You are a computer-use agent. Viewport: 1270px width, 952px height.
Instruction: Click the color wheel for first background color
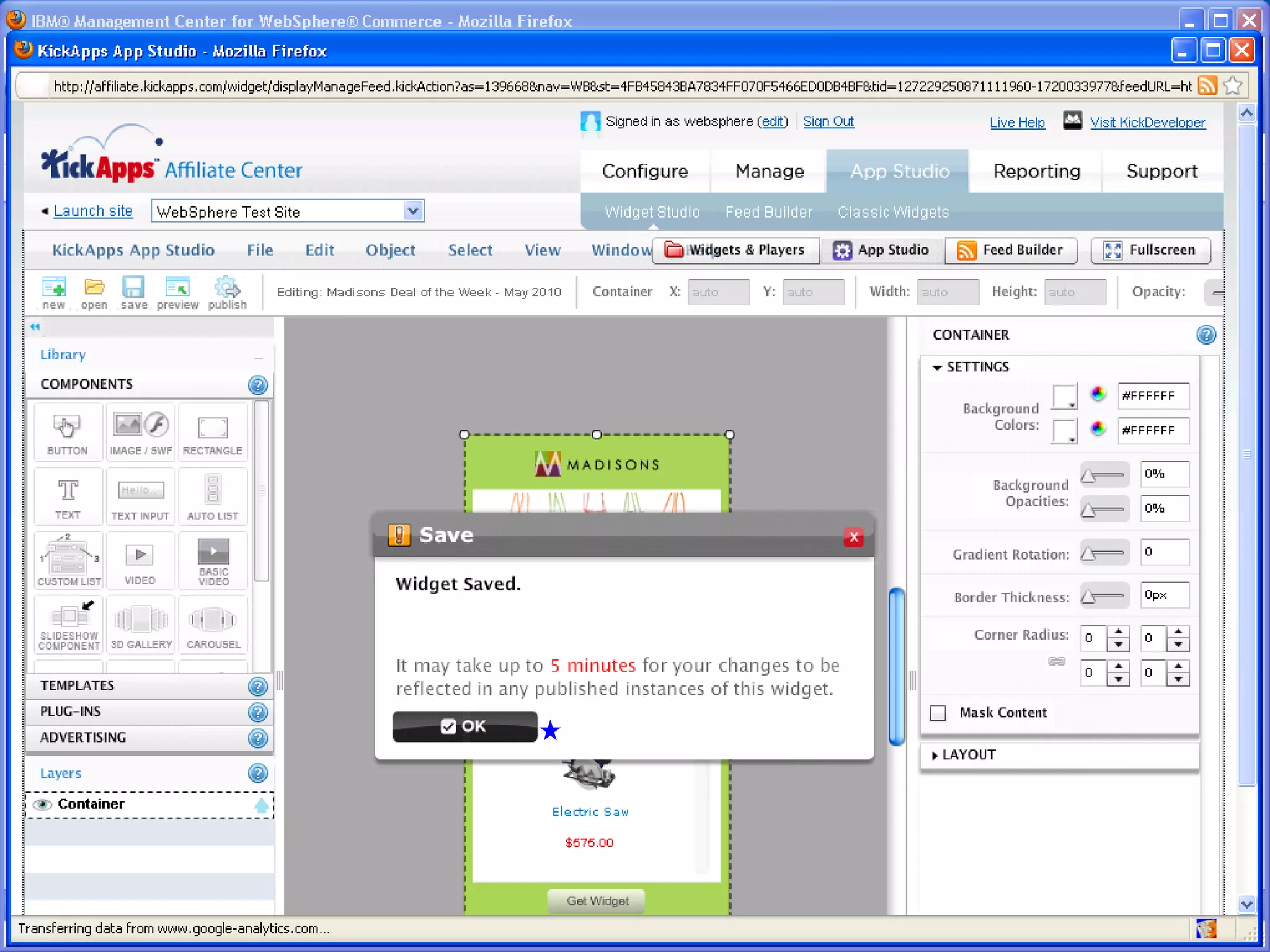point(1098,394)
